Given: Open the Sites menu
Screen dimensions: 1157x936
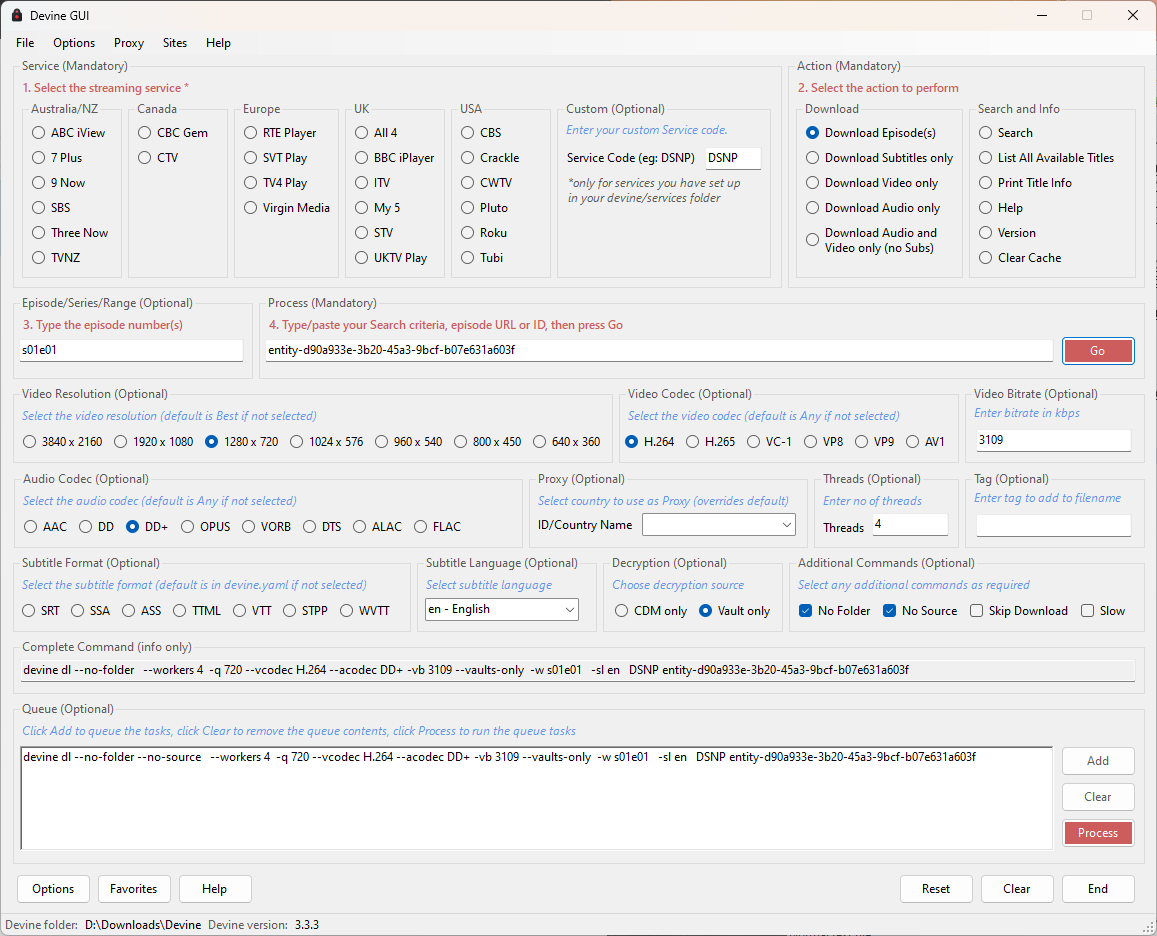Looking at the screenshot, I should point(175,43).
